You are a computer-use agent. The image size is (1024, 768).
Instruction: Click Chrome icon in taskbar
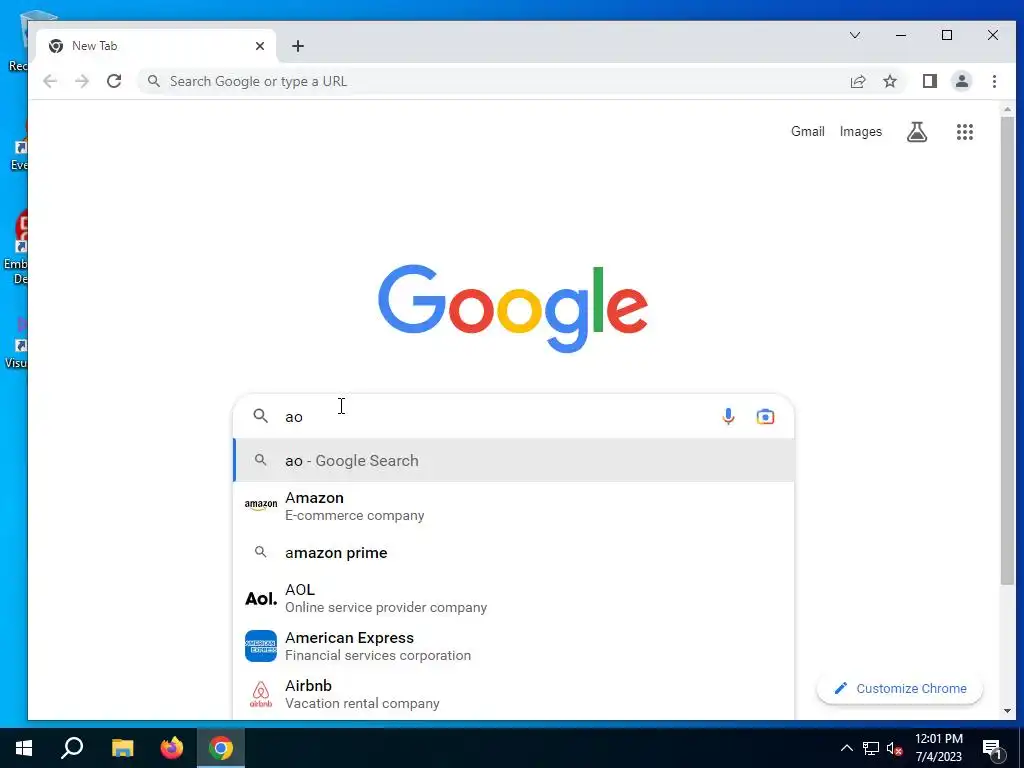click(x=221, y=748)
